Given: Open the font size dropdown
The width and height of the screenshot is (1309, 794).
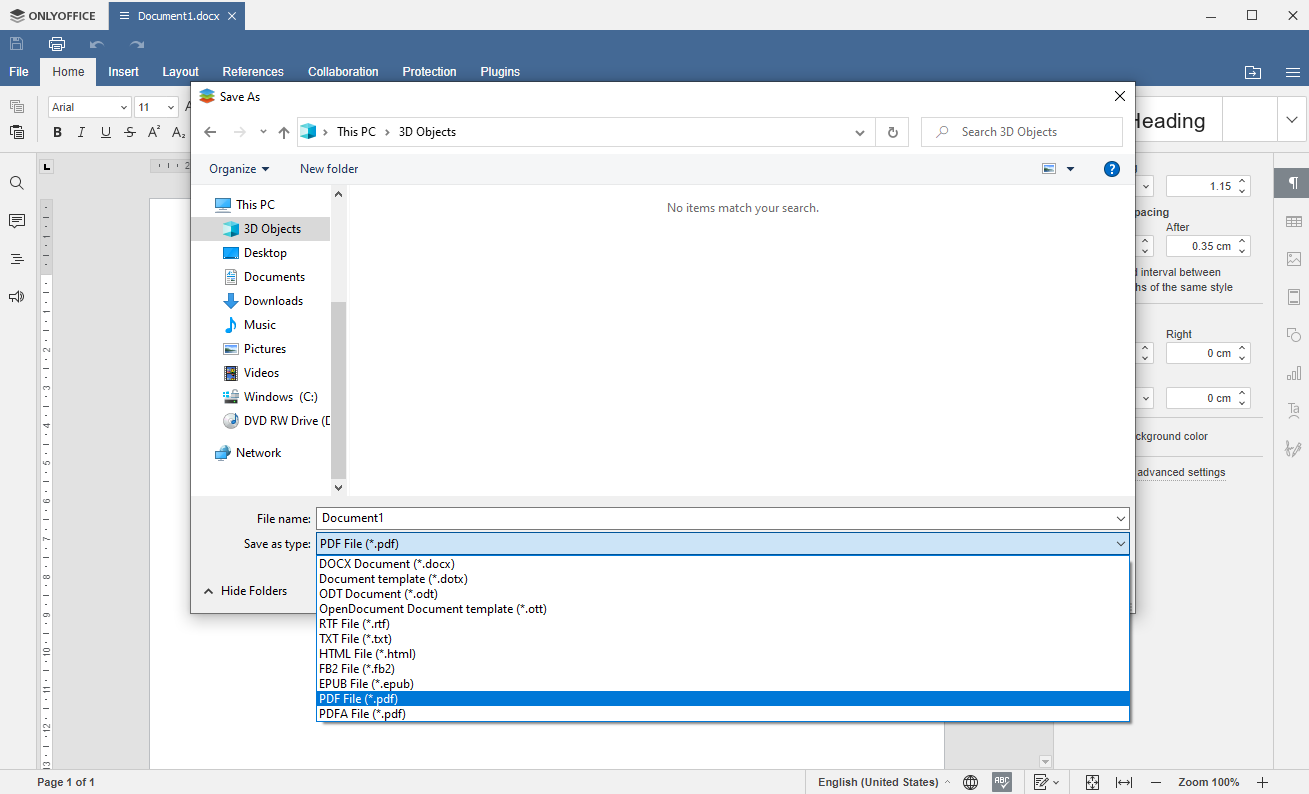Looking at the screenshot, I should (170, 106).
